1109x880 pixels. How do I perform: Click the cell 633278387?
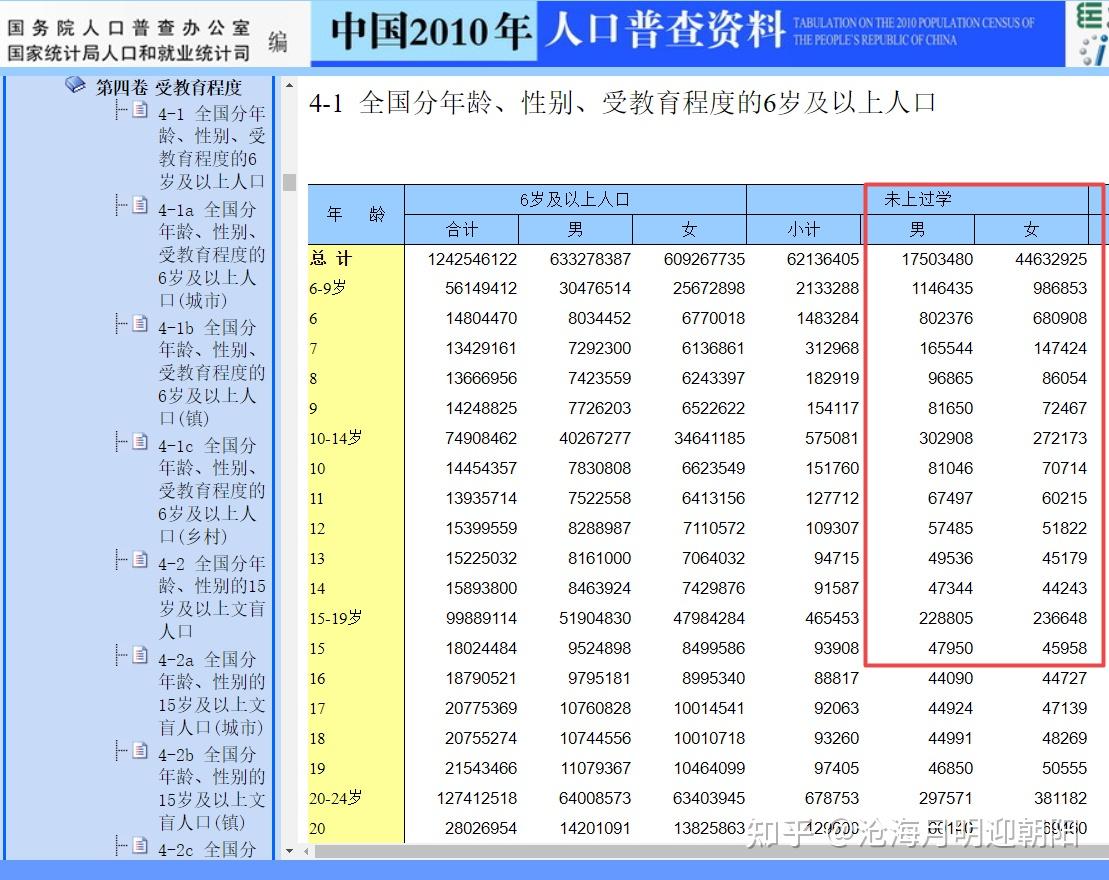[590, 259]
